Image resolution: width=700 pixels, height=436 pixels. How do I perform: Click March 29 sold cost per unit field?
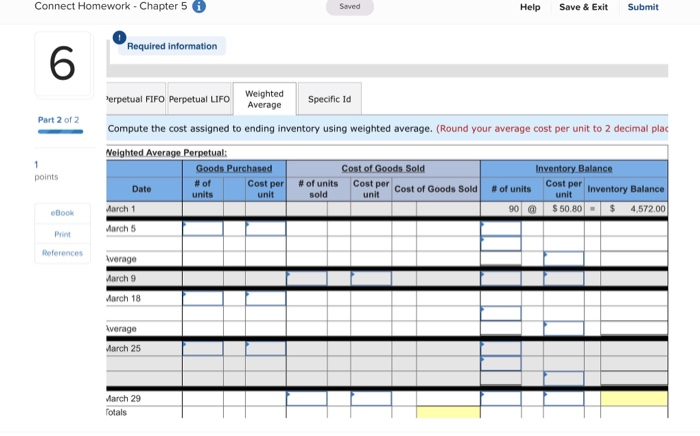(371, 399)
